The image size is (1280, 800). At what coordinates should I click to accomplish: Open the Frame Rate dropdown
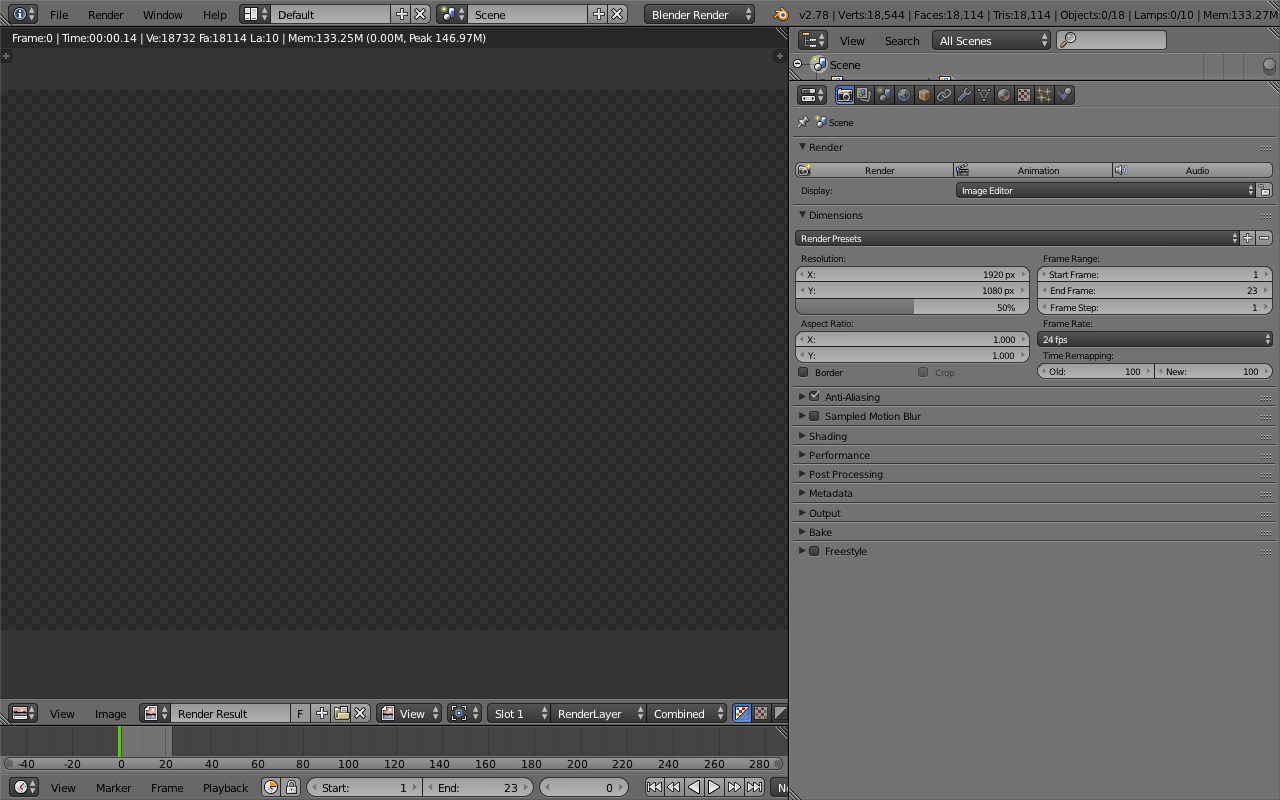click(1155, 339)
